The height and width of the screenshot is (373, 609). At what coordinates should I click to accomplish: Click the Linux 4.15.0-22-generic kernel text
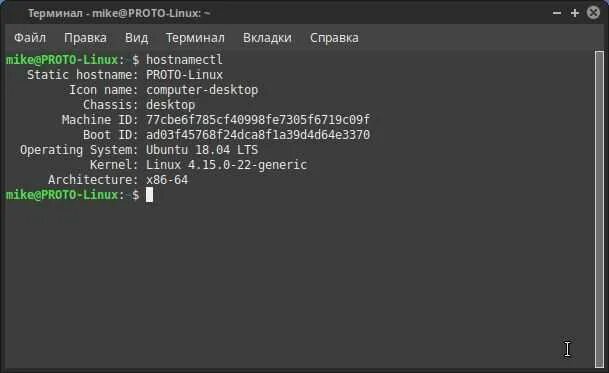pos(226,165)
